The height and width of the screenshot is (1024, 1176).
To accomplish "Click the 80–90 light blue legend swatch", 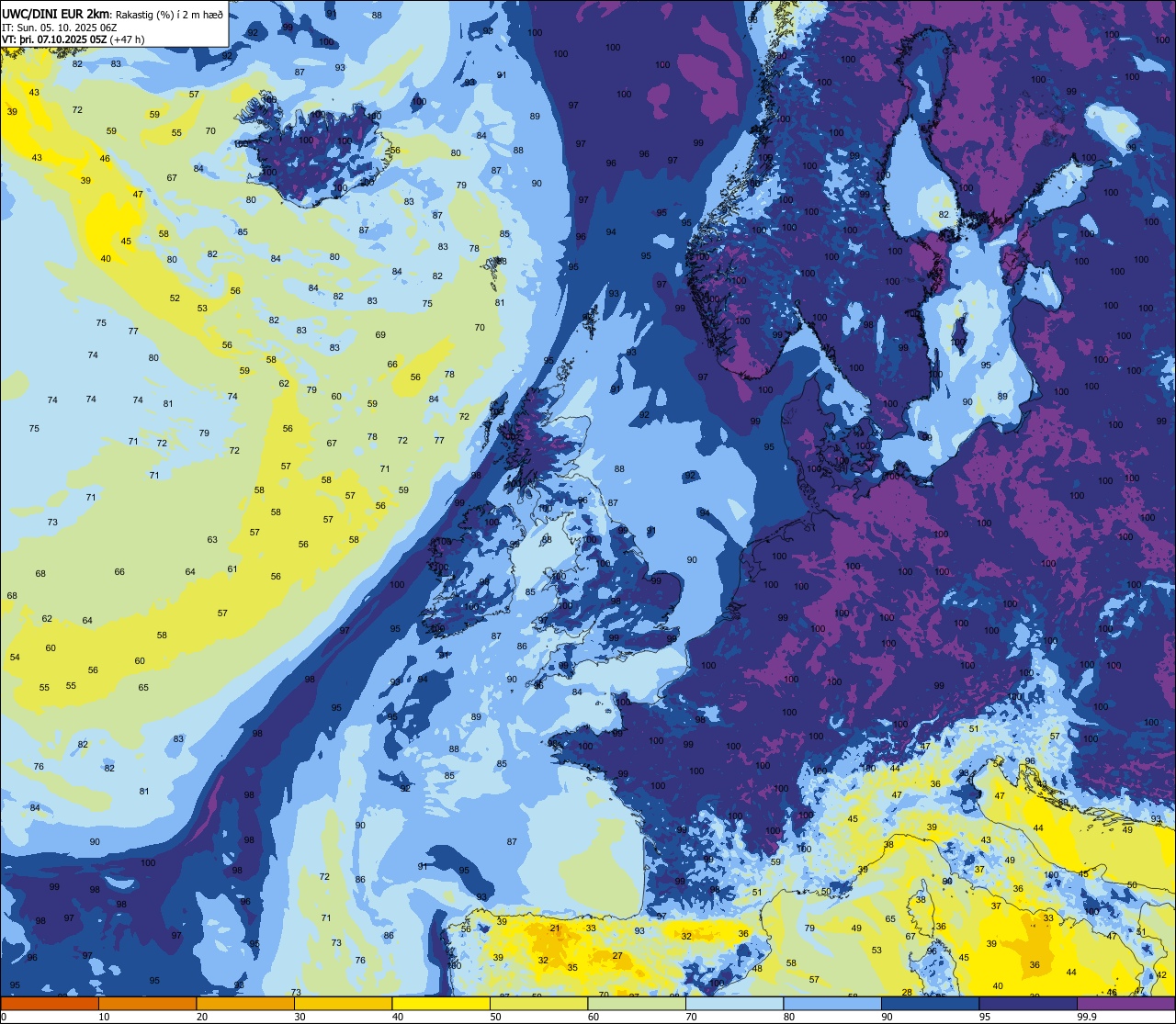I will tap(832, 1003).
